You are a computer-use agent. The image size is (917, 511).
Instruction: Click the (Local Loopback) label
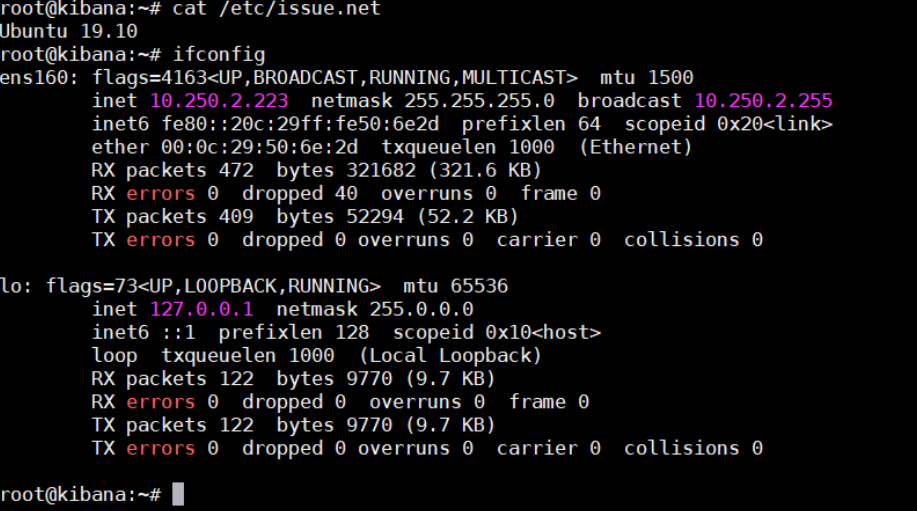coord(450,355)
